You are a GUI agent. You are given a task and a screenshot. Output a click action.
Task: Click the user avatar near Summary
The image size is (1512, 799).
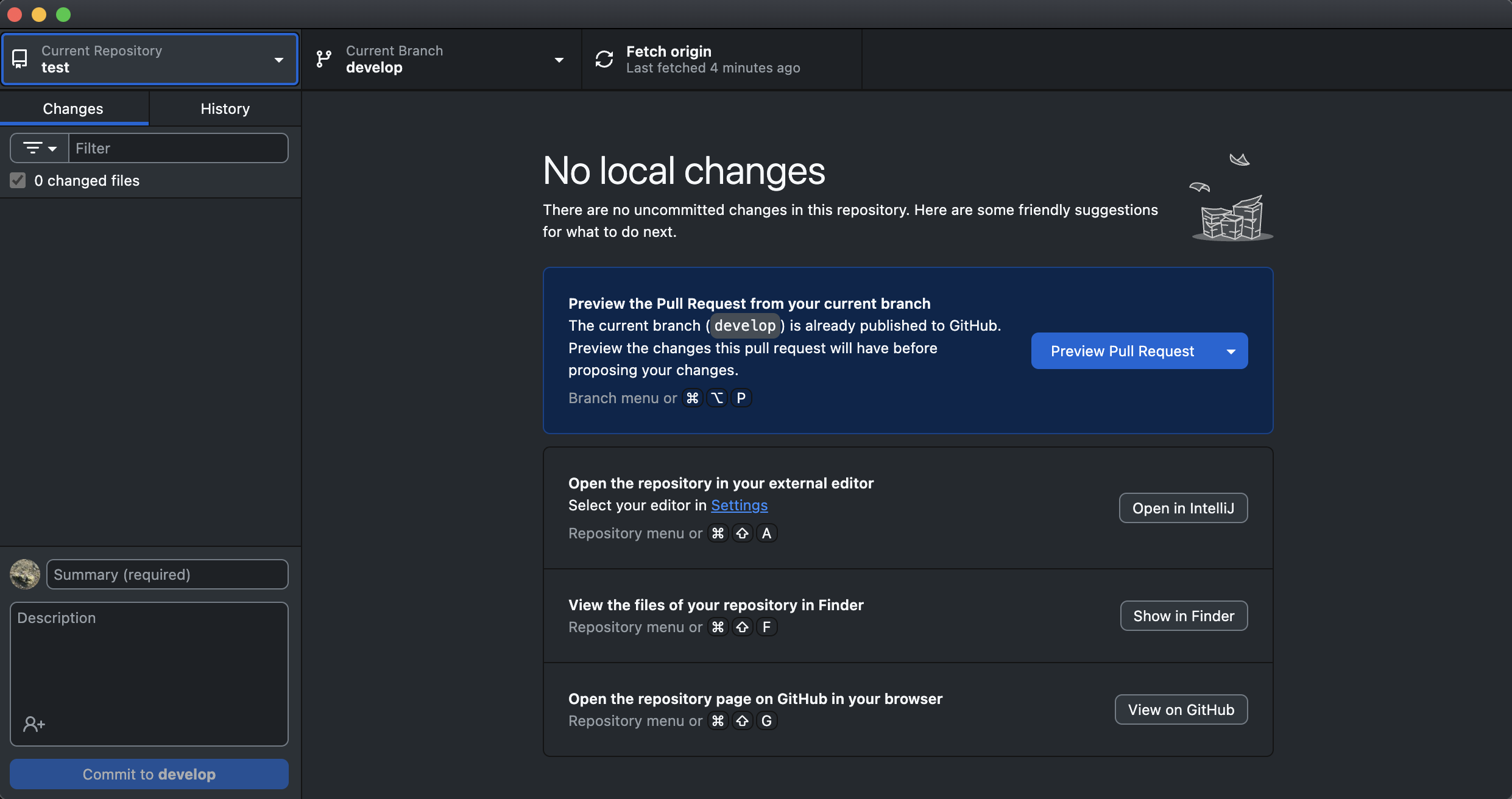tap(25, 574)
